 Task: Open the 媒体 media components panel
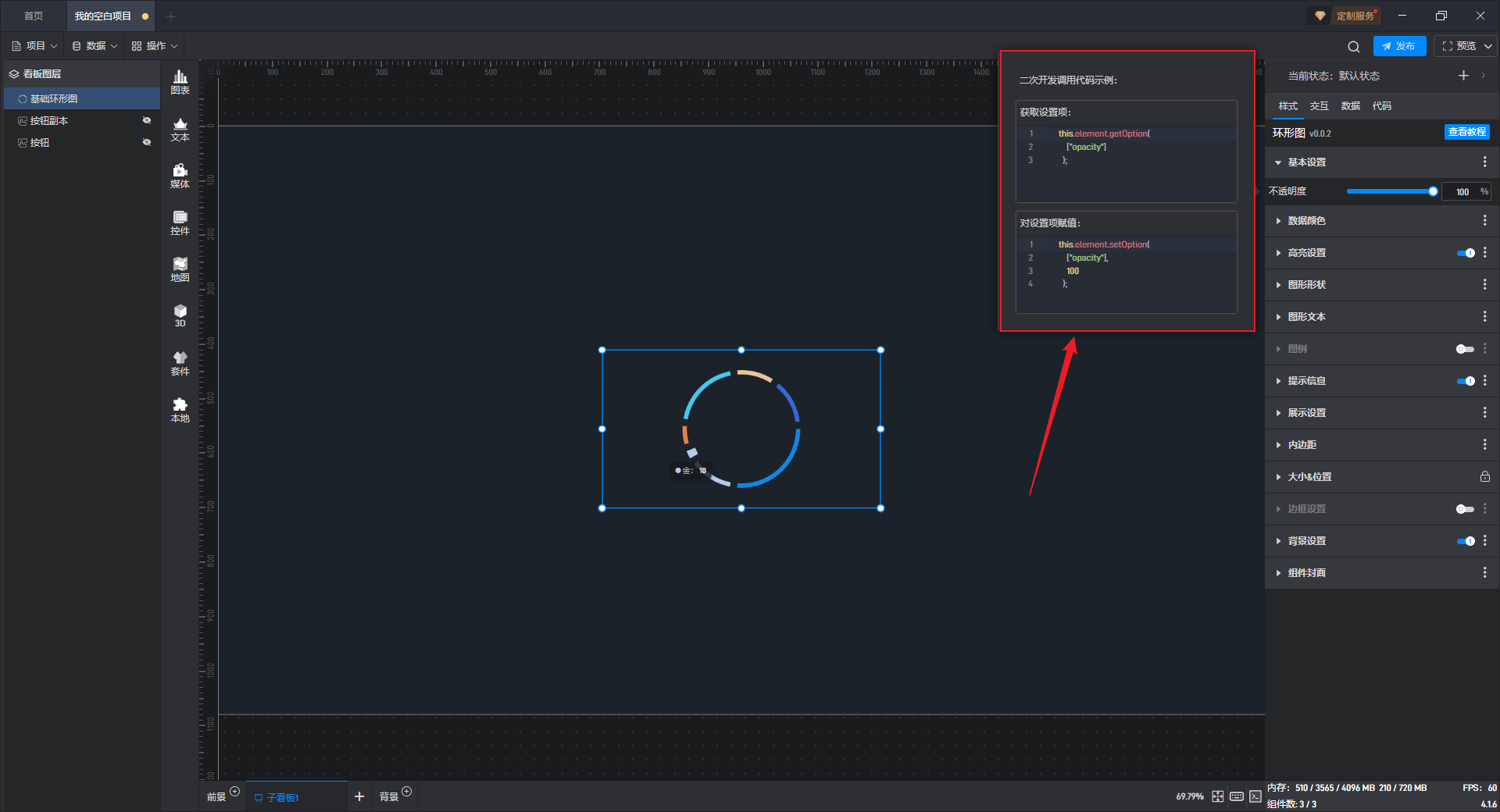pos(180,175)
